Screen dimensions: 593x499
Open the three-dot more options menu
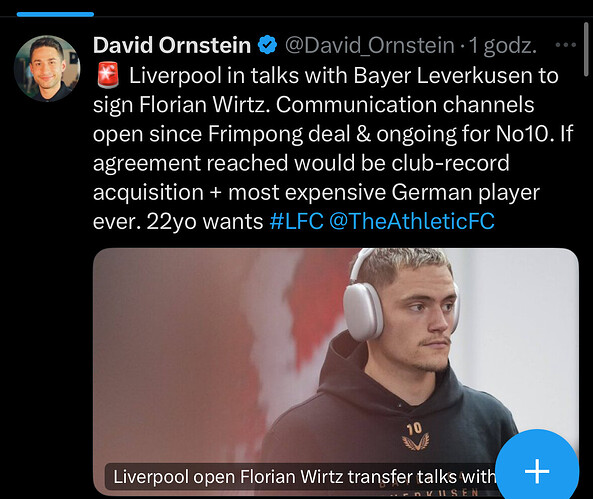click(566, 45)
